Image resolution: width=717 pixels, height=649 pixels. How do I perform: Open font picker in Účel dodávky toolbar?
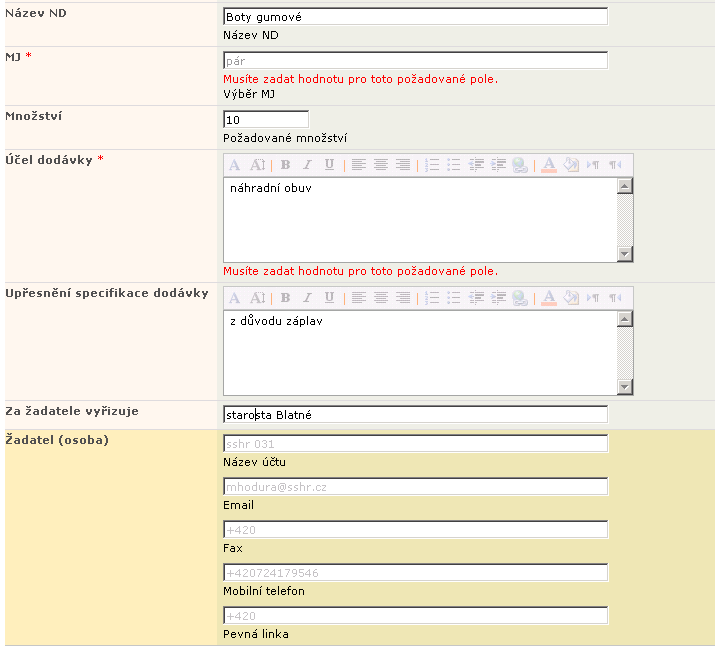coord(235,165)
